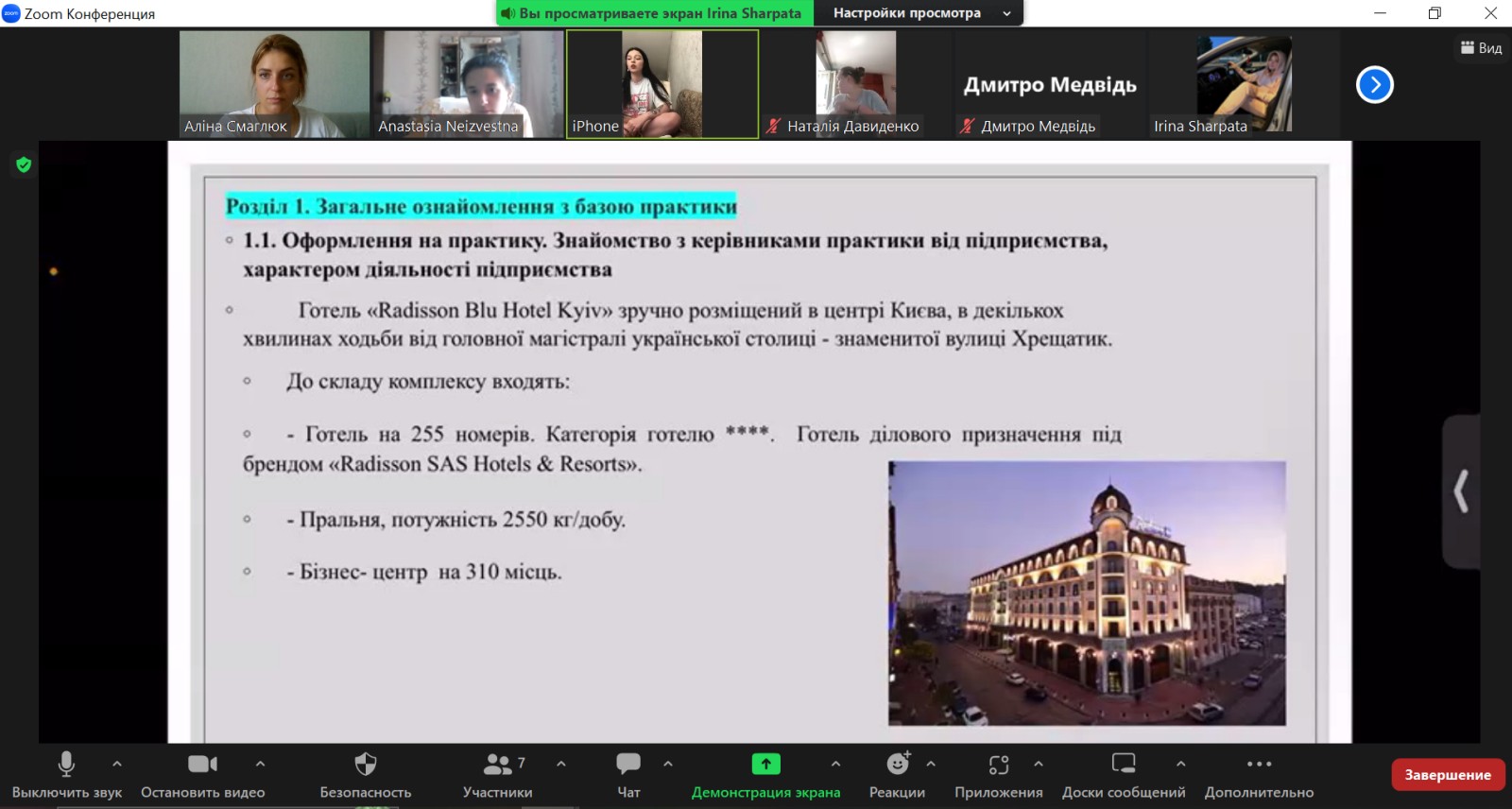
Task: Select Дмитро Медвідь name tile
Action: tap(1050, 84)
